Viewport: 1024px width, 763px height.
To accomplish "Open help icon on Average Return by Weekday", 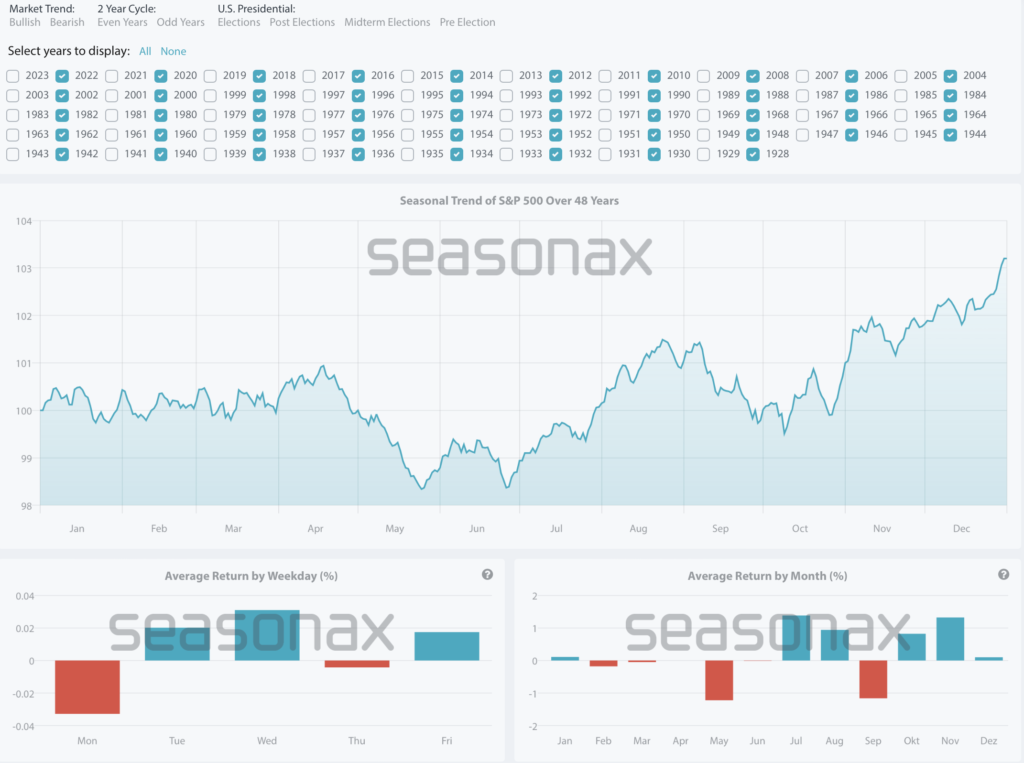I will coord(487,575).
